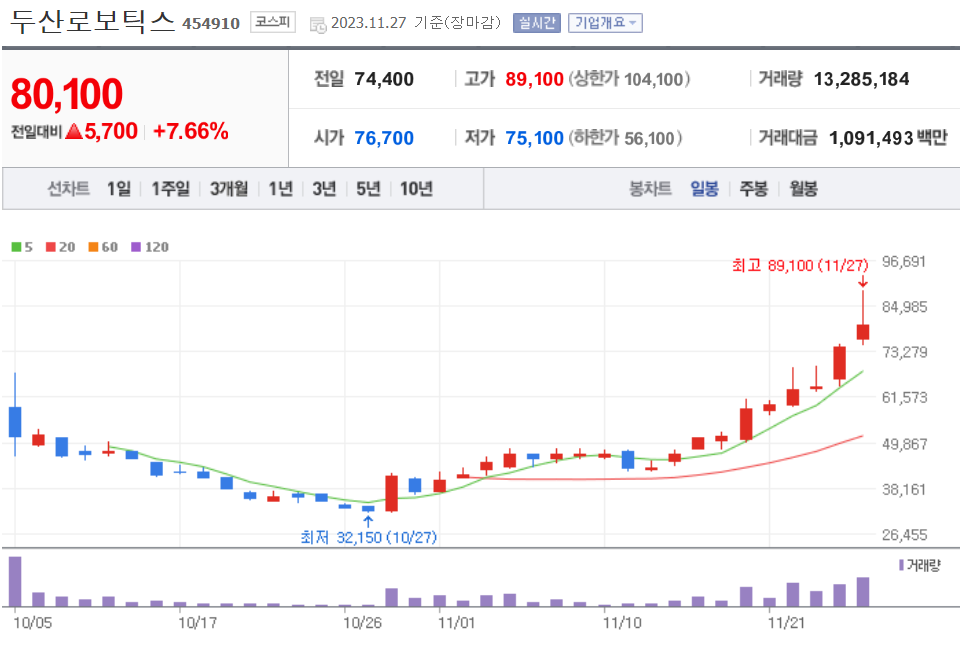960x654 pixels.
Task: Switch to the 월봉 monthly candle chart
Action: [x=803, y=189]
